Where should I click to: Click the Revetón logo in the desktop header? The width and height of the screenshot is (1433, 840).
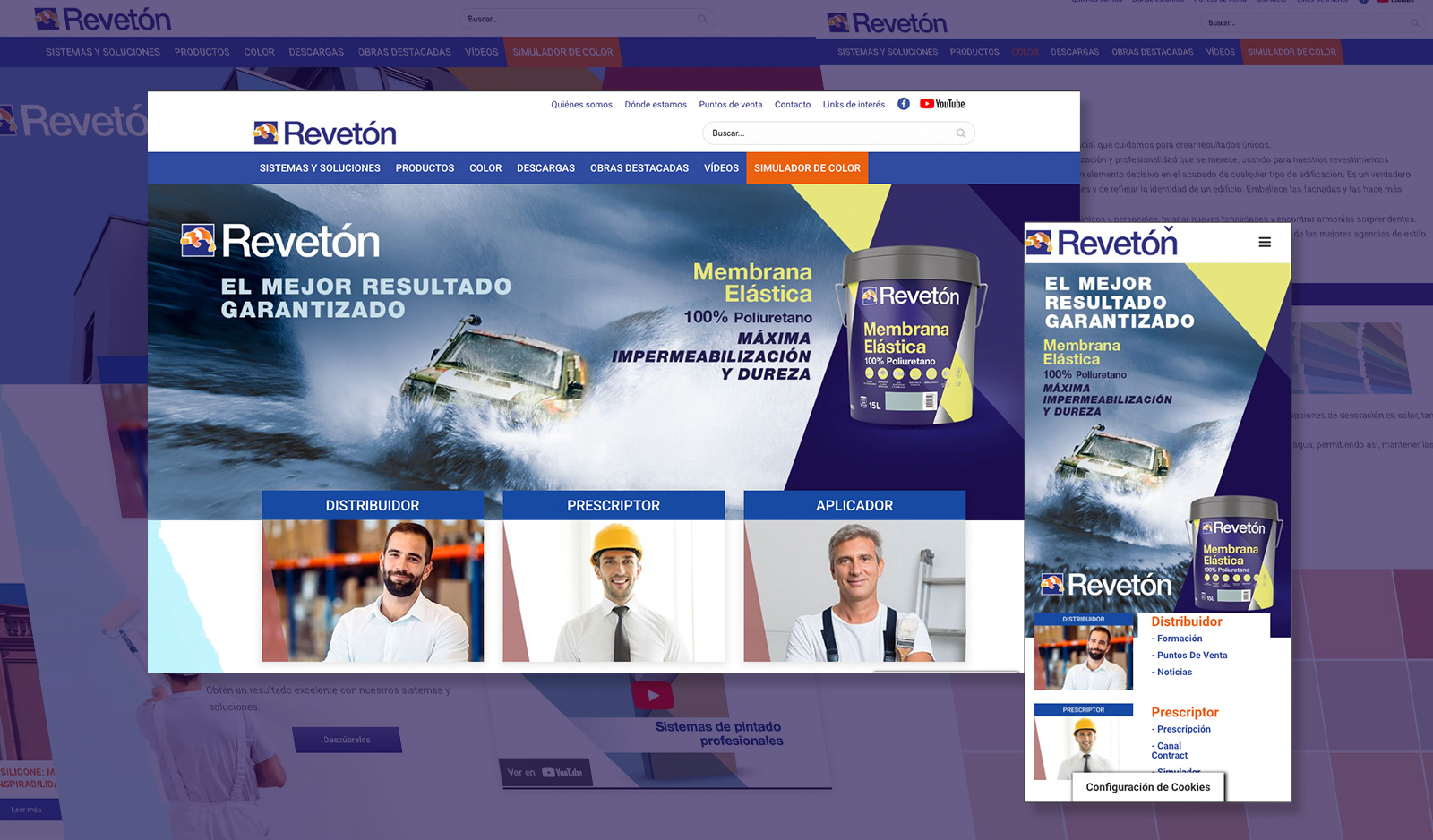pyautogui.click(x=325, y=133)
